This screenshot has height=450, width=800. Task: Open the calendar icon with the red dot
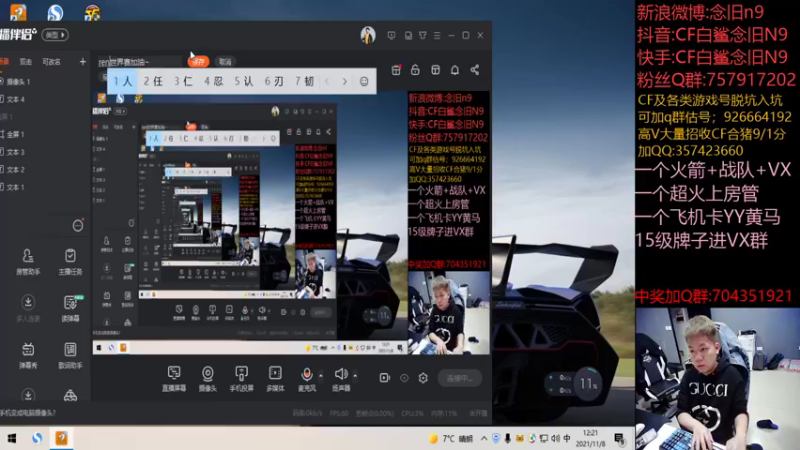[396, 70]
